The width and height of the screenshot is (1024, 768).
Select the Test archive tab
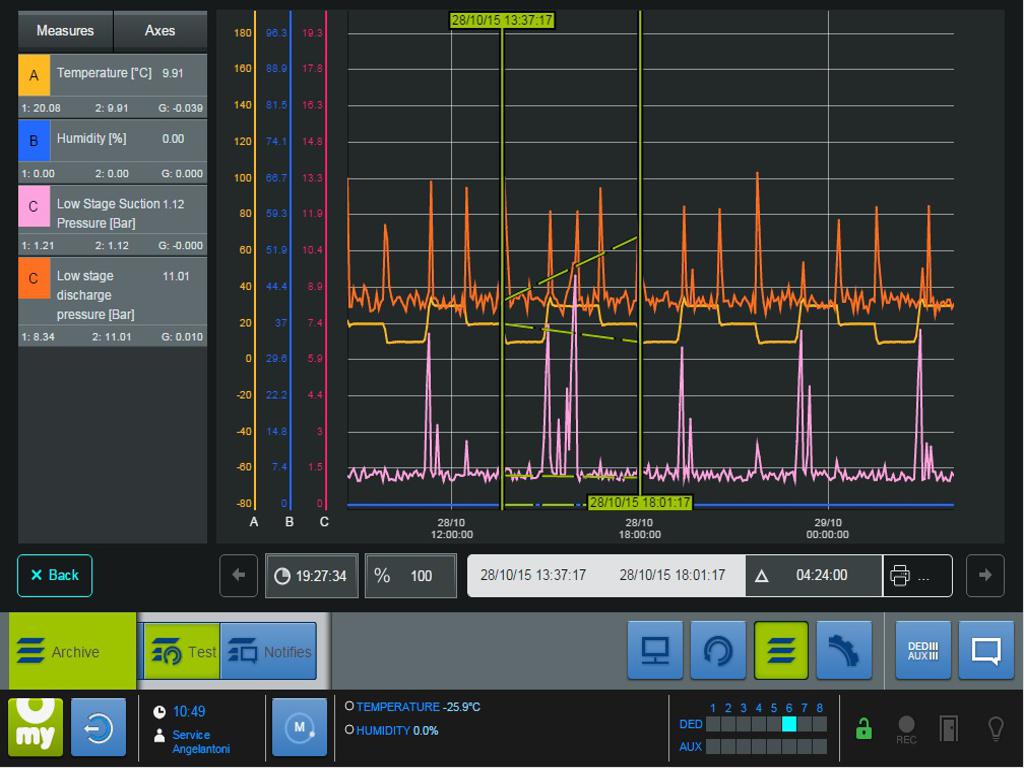(x=182, y=651)
